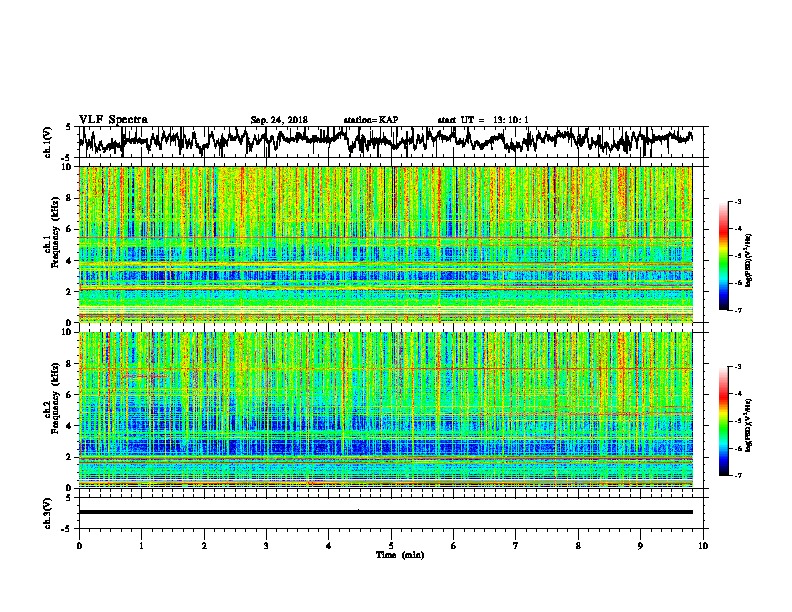Click the date text "Sep. 24, 2018"
Viewport: 792px width, 612px height.
pyautogui.click(x=279, y=120)
